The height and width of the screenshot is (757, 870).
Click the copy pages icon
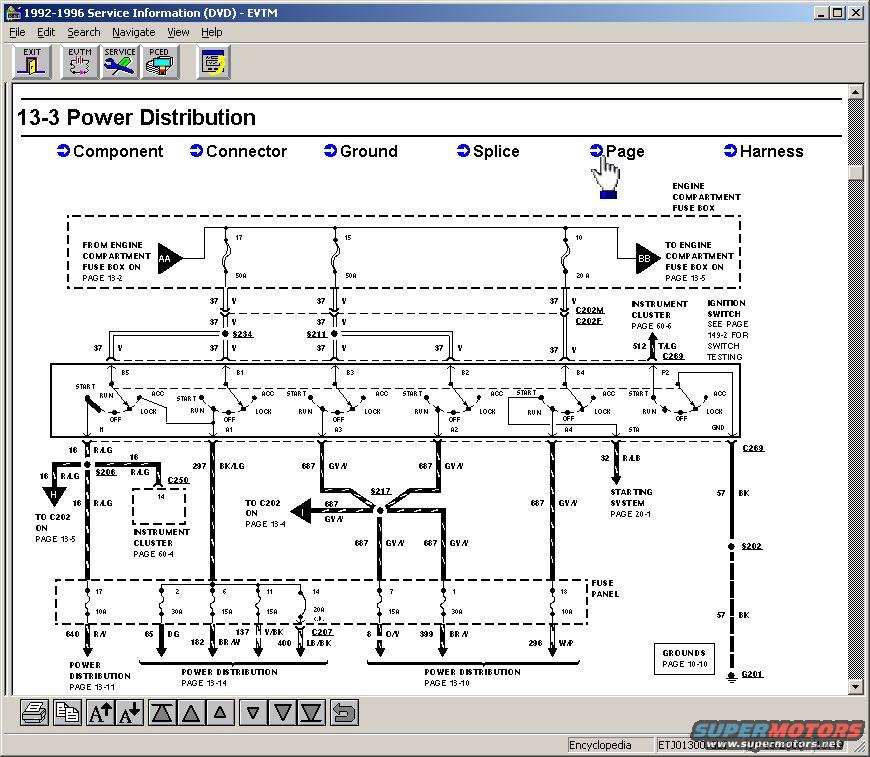click(x=67, y=712)
